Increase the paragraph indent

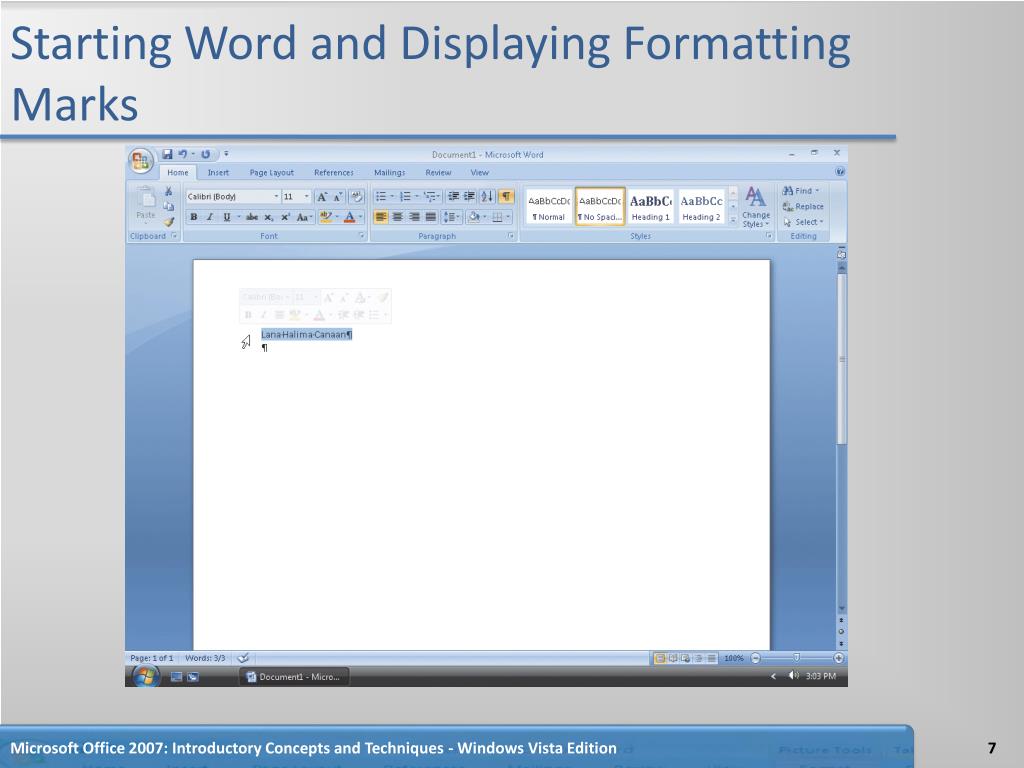(x=469, y=197)
